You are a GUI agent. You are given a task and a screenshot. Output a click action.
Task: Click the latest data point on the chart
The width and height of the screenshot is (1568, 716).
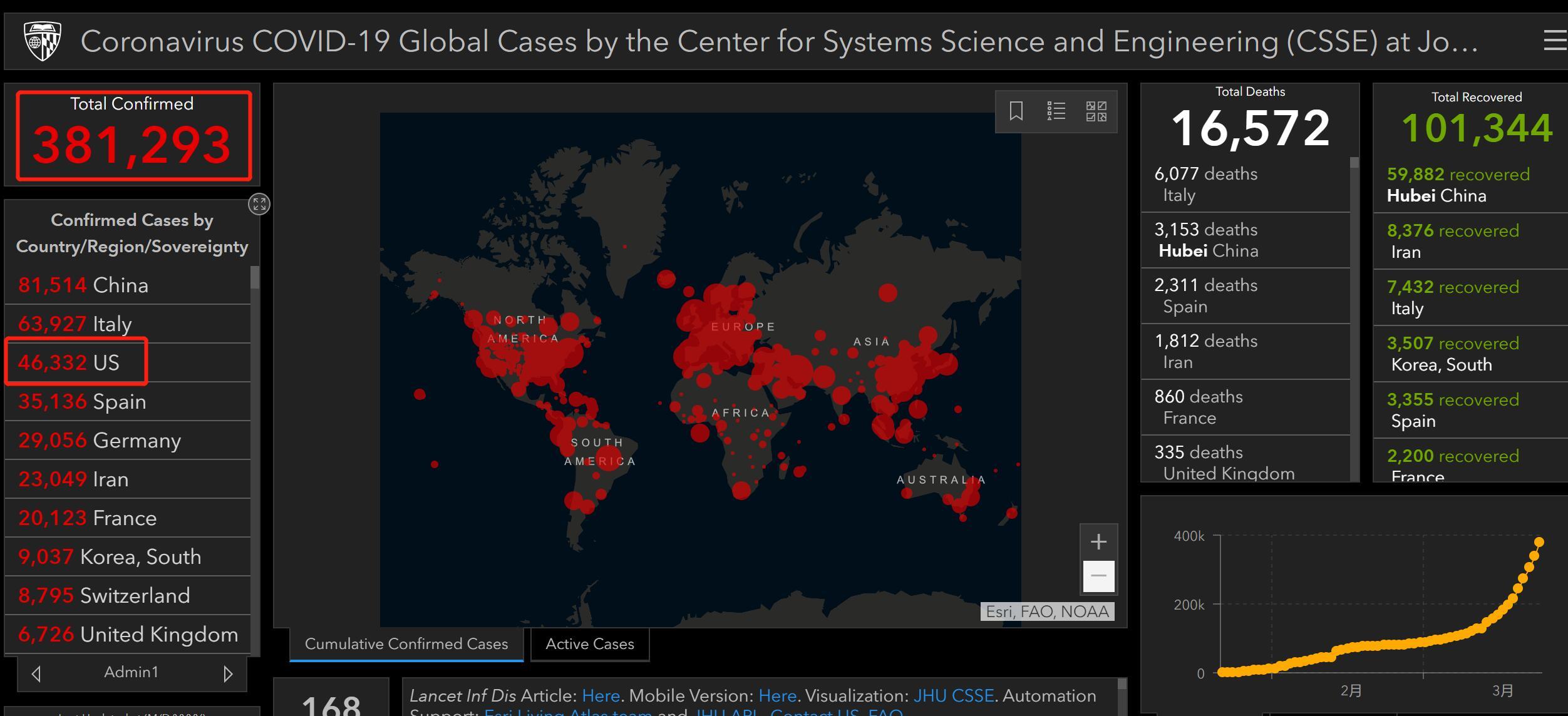[1539, 542]
